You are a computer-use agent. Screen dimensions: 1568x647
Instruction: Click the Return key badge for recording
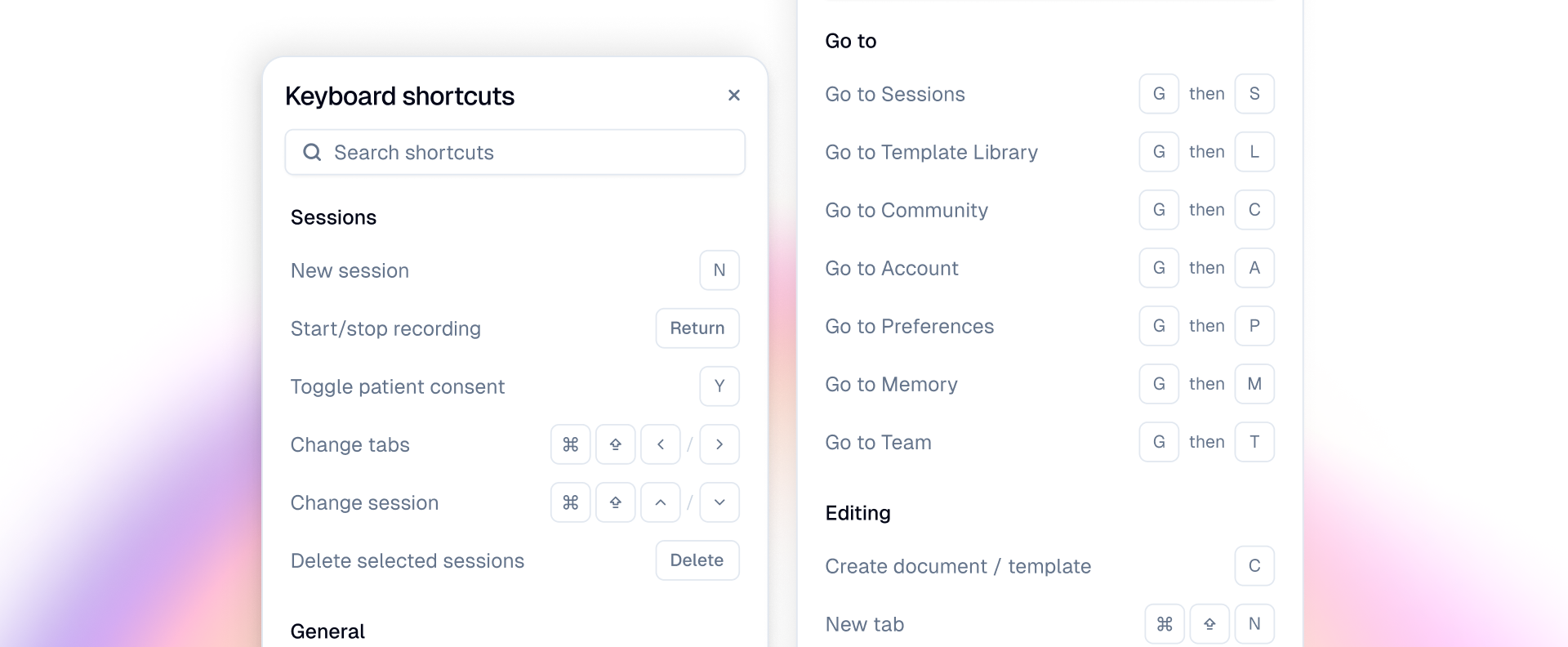pos(697,328)
